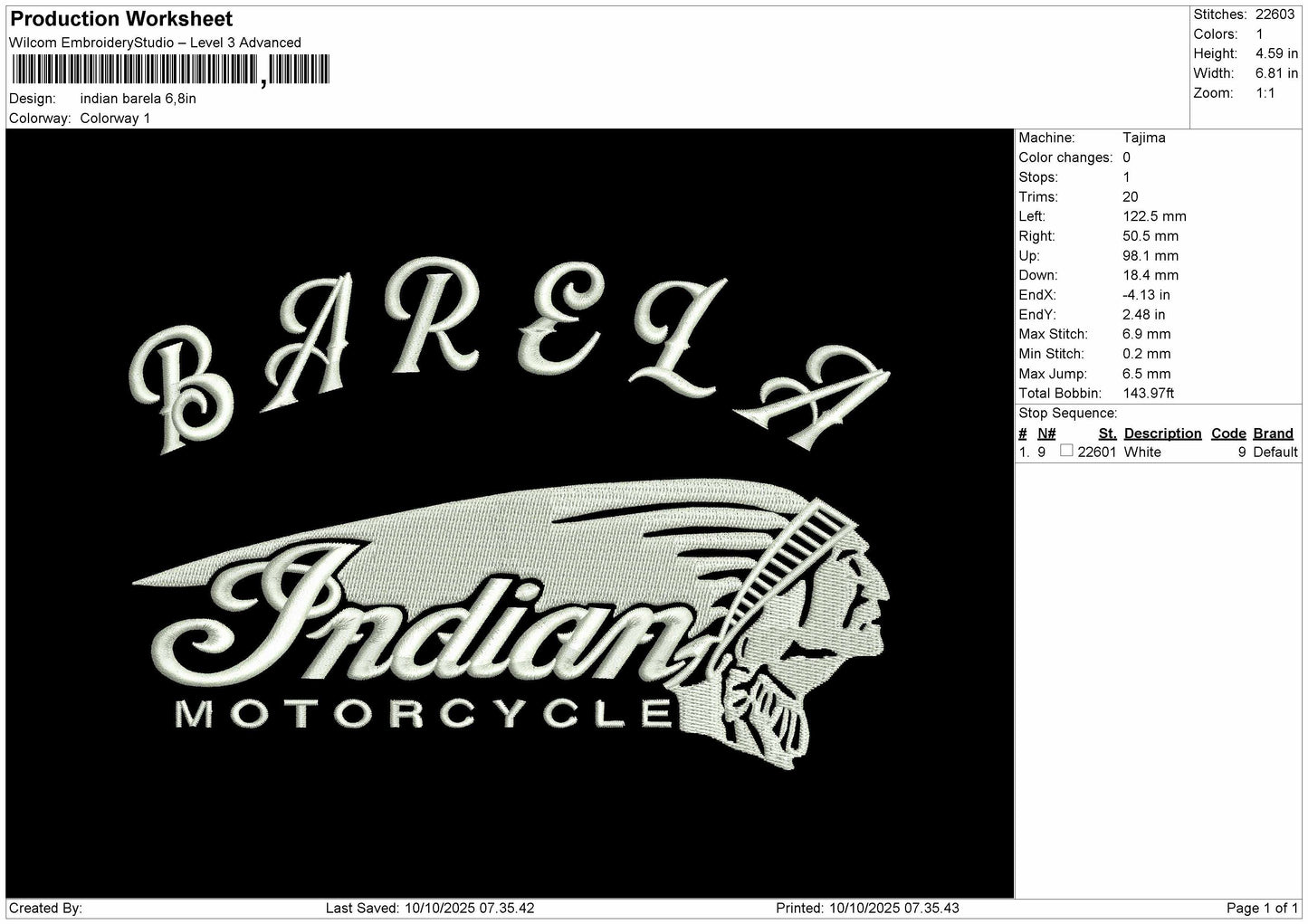This screenshot has width=1308, height=924.
Task: Click the Min Stitch value '0.2 mm'
Action: pos(1147,354)
